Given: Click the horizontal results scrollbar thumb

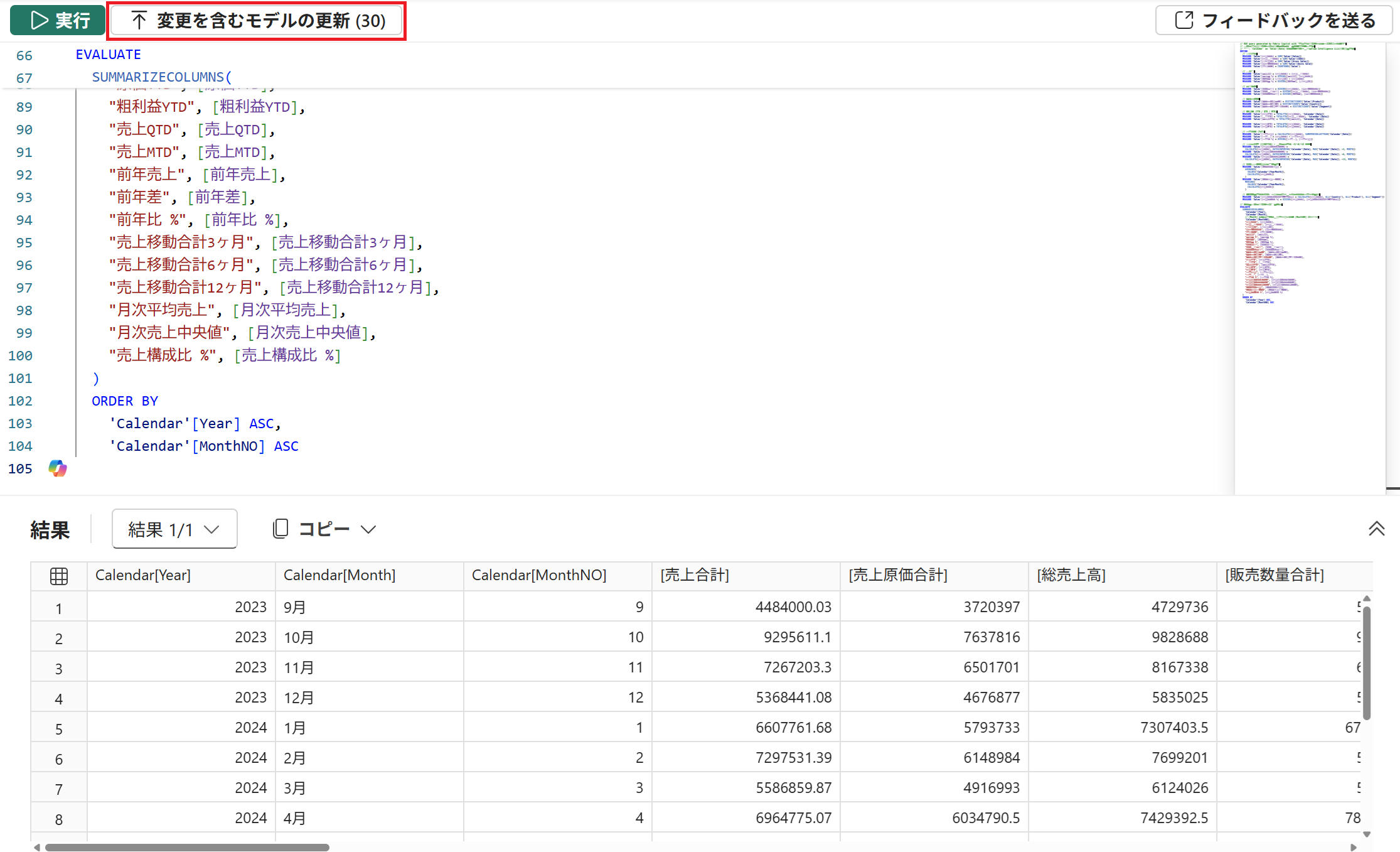Looking at the screenshot, I should (187, 847).
